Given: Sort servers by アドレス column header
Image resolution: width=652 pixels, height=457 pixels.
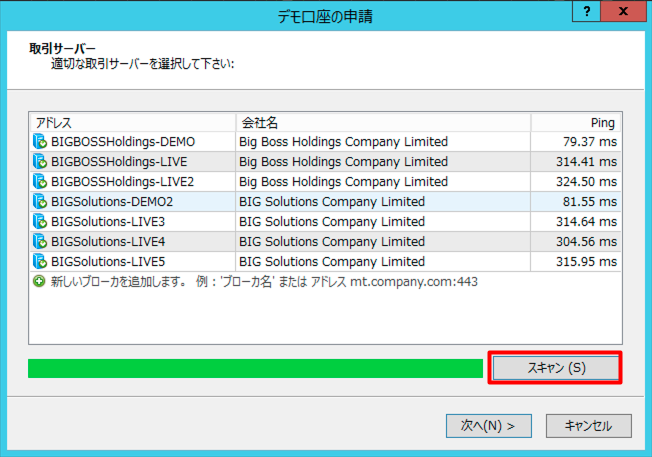Looking at the screenshot, I should coord(132,122).
